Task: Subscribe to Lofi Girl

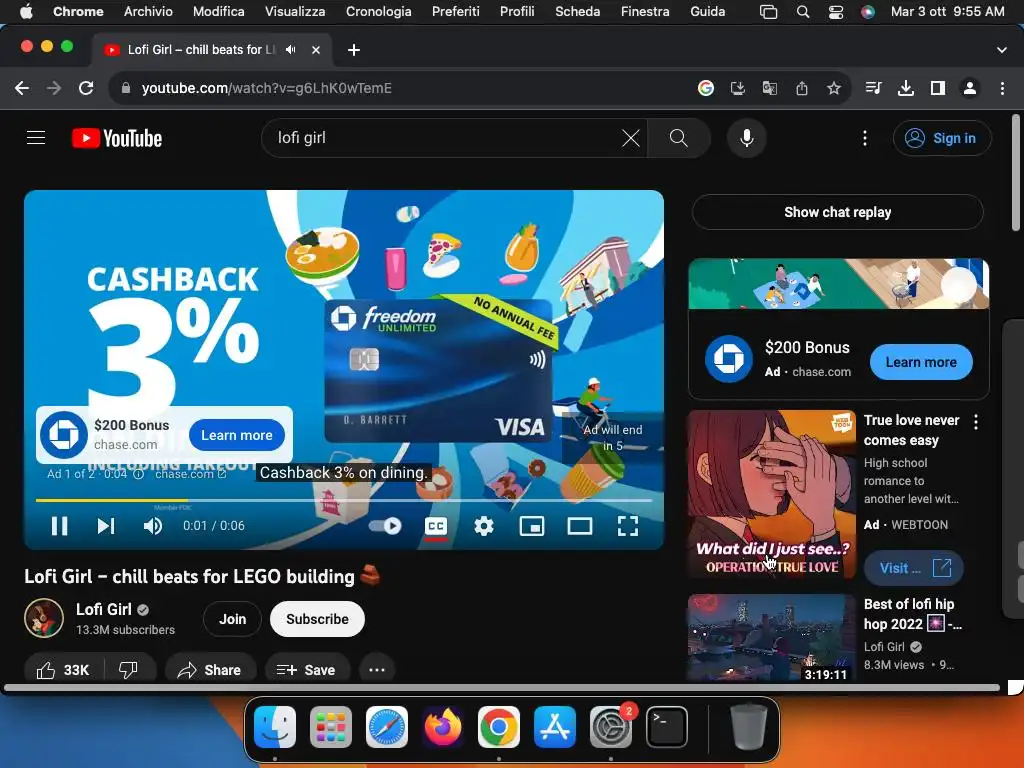Action: tap(317, 618)
